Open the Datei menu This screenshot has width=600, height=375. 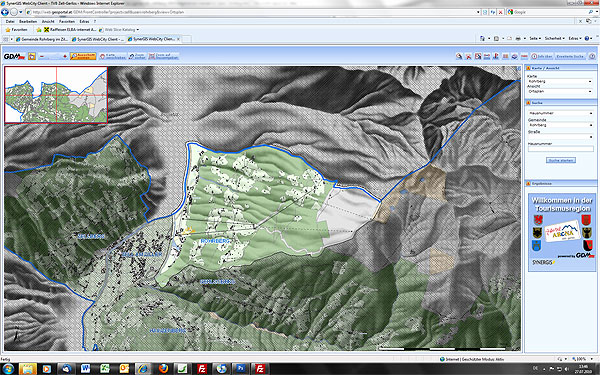tap(10, 21)
